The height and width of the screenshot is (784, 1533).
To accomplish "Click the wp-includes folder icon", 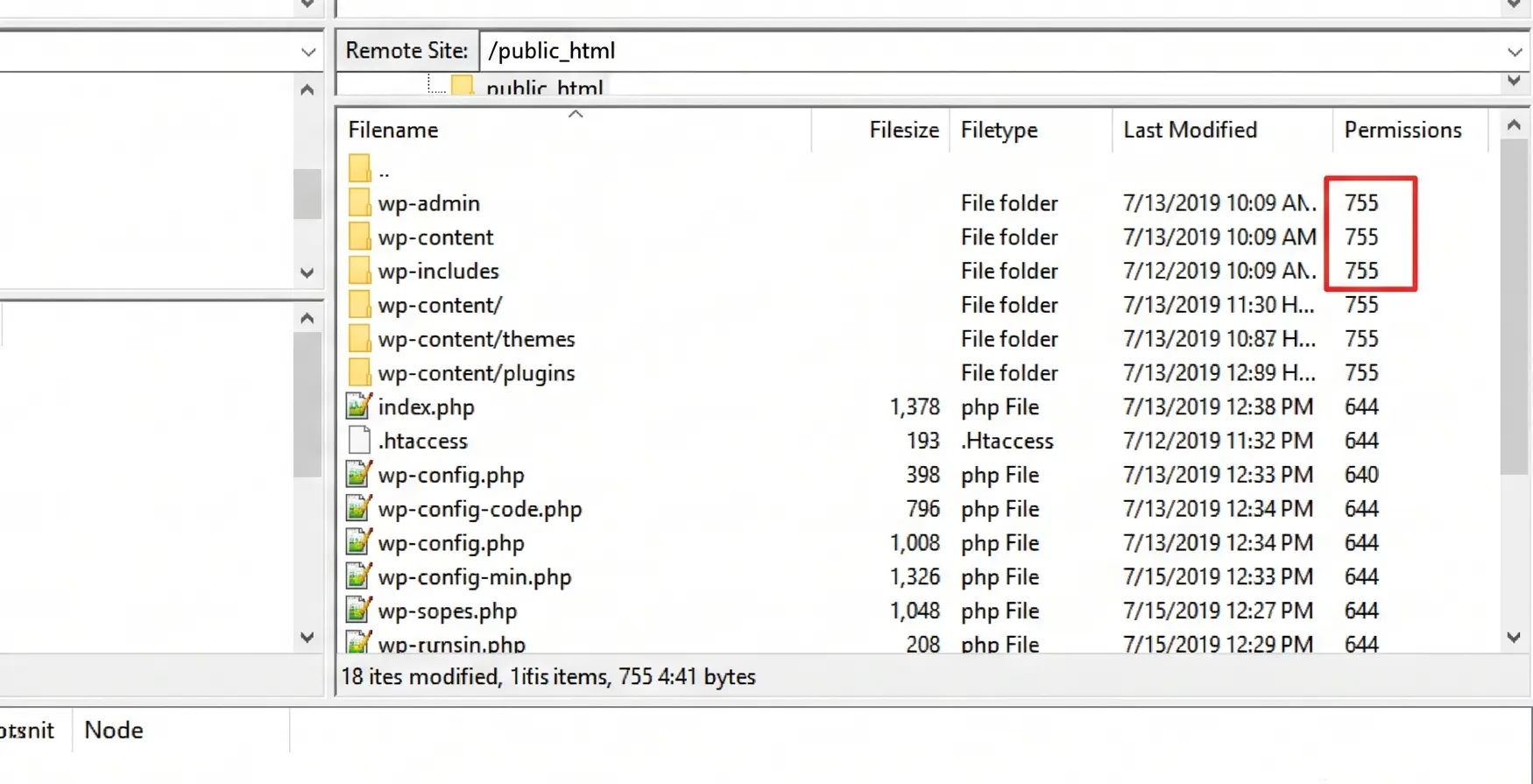I will pos(359,271).
